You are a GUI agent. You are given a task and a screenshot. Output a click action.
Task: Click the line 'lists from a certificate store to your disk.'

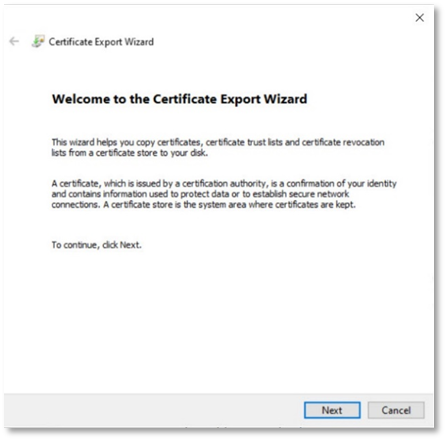[x=130, y=153]
